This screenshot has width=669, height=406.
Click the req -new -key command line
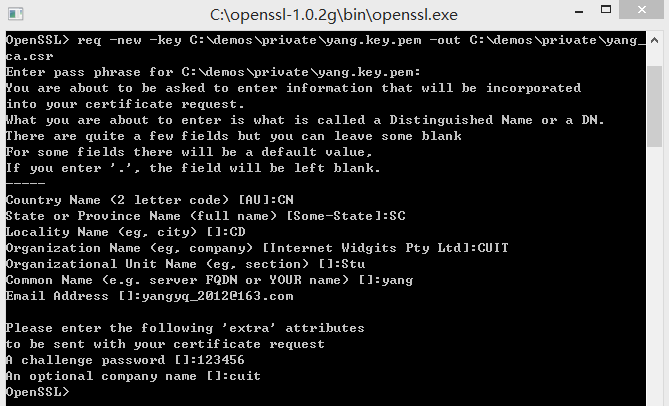click(x=326, y=40)
